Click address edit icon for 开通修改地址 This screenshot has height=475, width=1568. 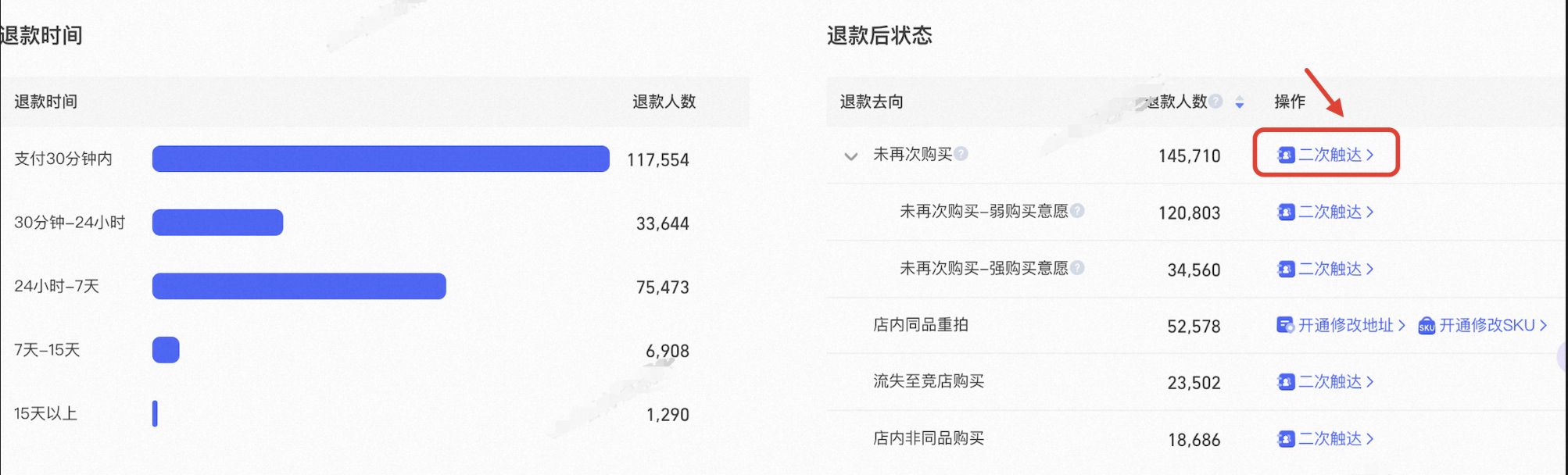[x=1285, y=325]
